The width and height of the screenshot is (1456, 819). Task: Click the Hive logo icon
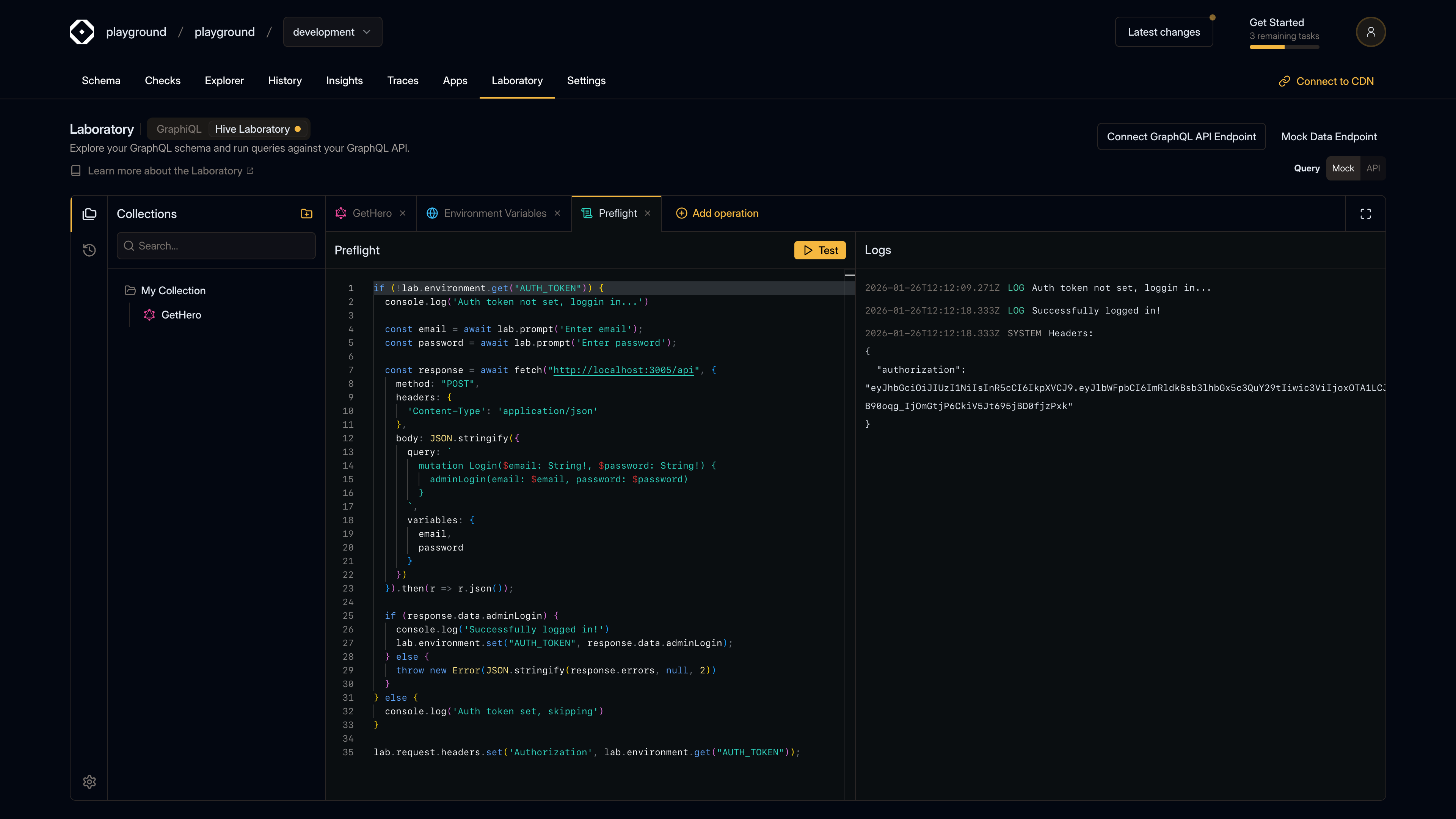82,31
